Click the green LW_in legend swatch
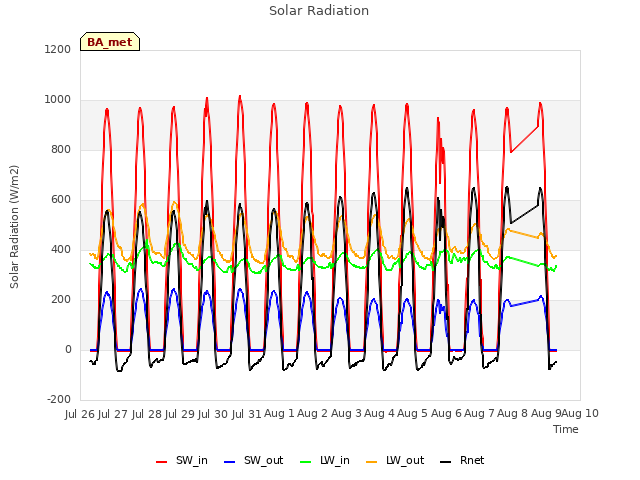640x480 pixels. [x=306, y=462]
